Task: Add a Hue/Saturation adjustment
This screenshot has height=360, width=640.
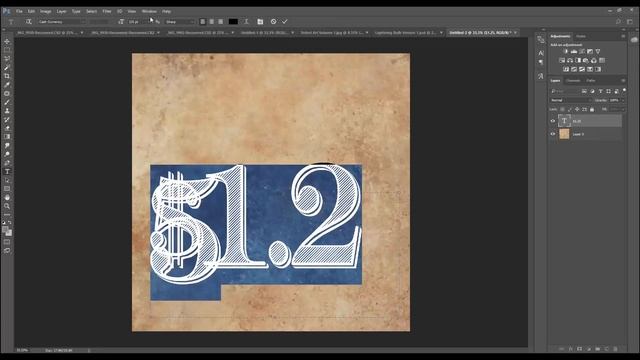Action: coord(562,60)
